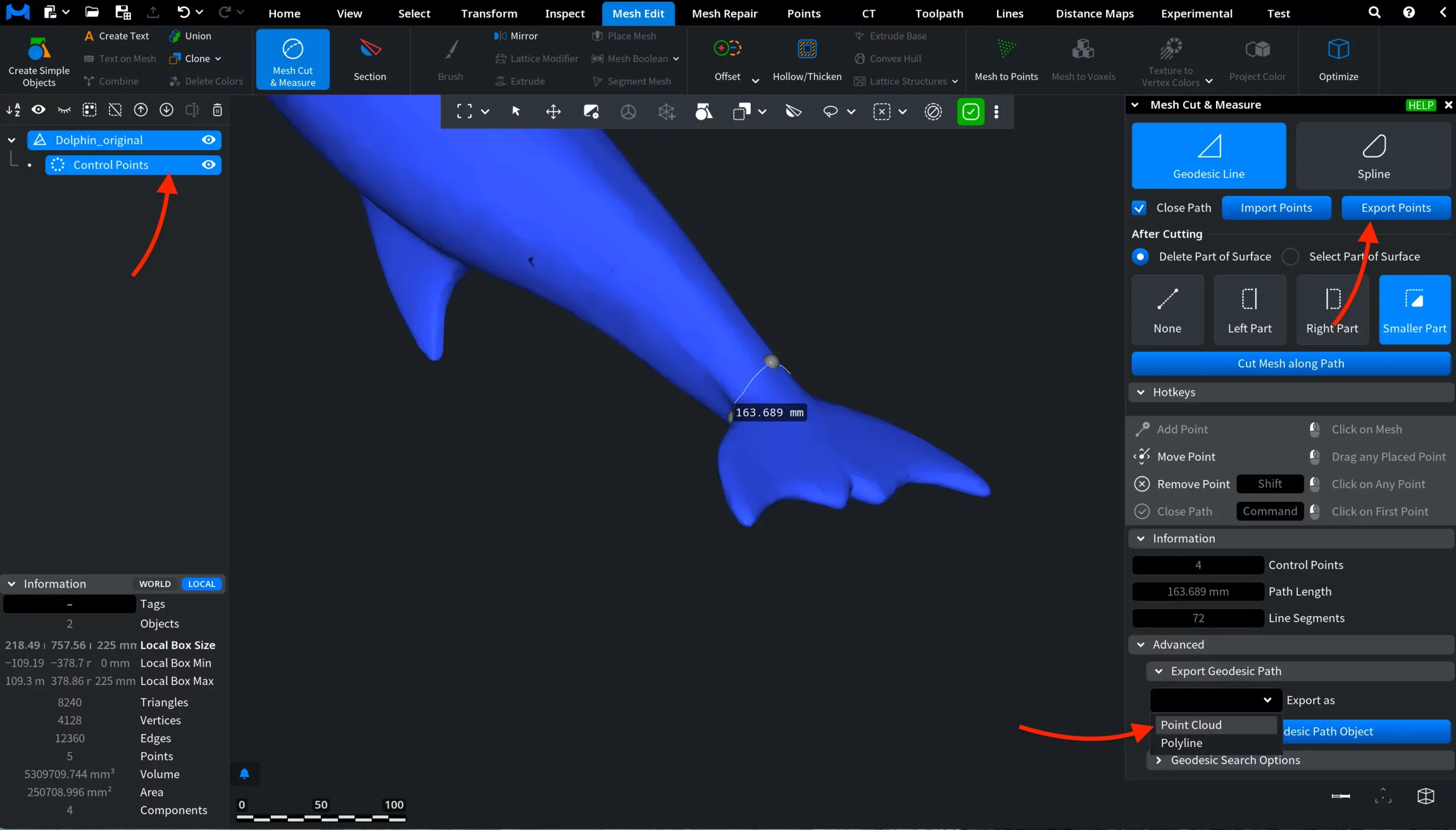Screen dimensions: 1456x830
Task: Open the Clone dropdown arrow
Action: (218, 59)
